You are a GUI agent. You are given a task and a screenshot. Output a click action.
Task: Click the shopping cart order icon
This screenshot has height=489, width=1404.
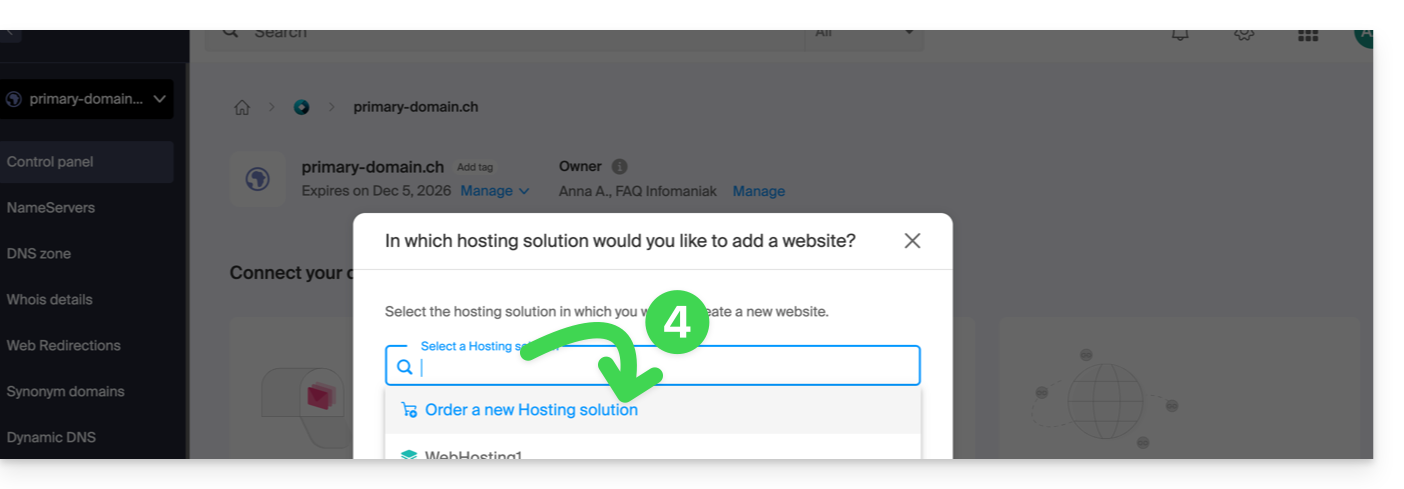(x=408, y=410)
